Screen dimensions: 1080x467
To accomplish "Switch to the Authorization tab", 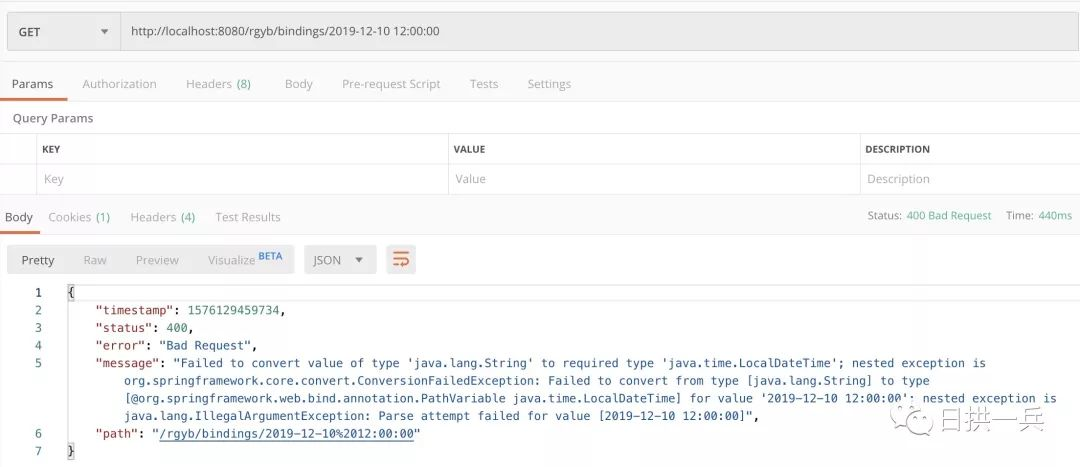I will coord(119,84).
